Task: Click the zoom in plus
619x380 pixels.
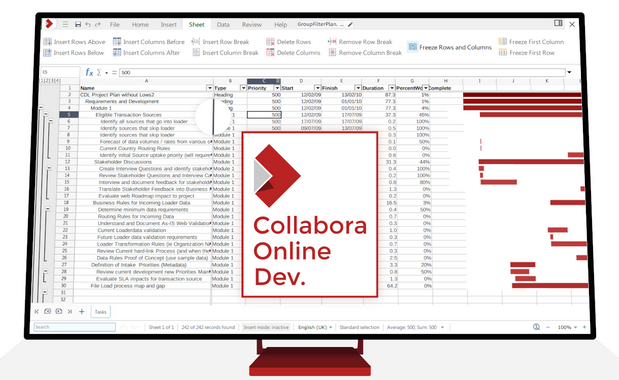Action: point(584,327)
